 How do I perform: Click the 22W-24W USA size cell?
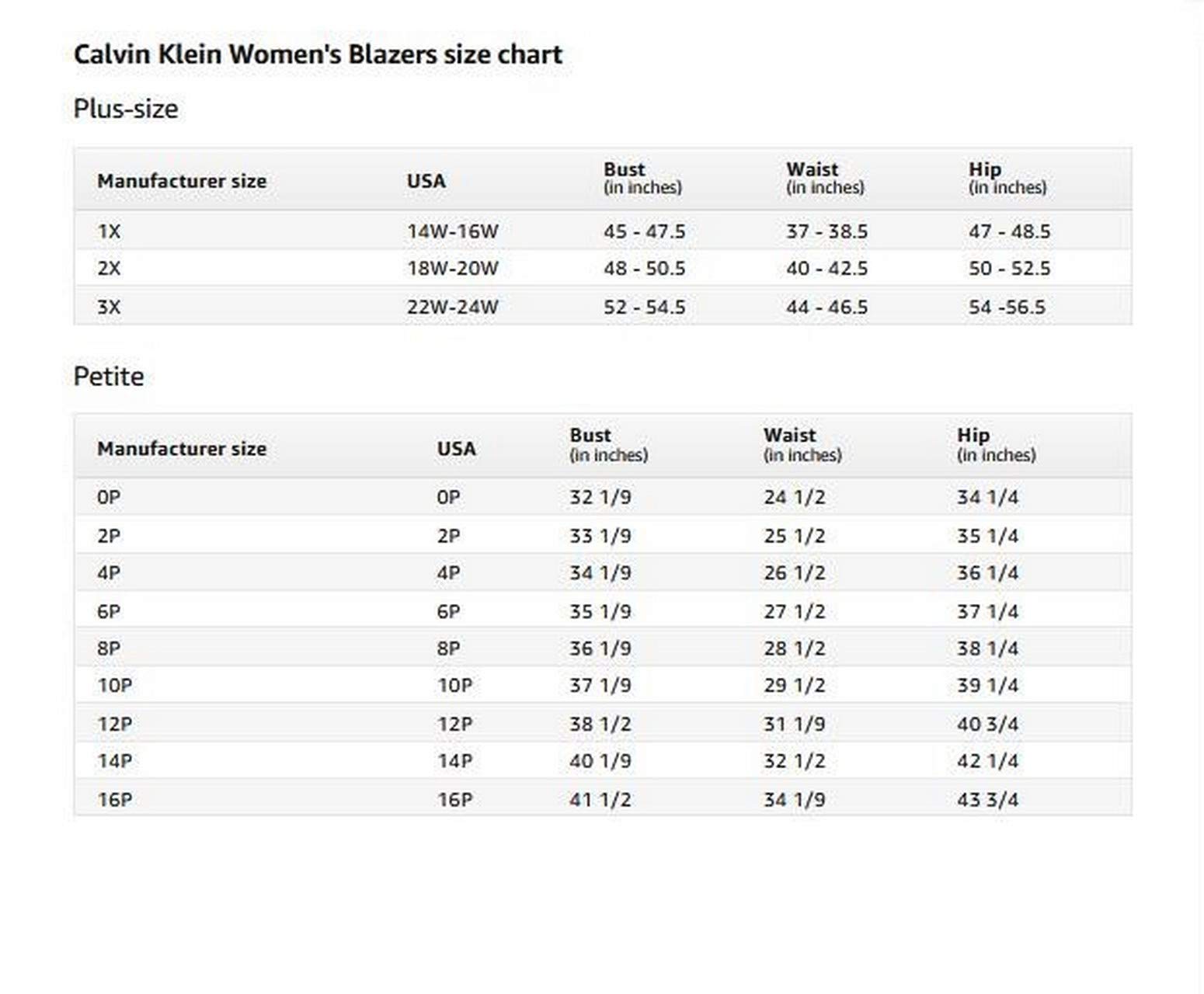pyautogui.click(x=452, y=307)
